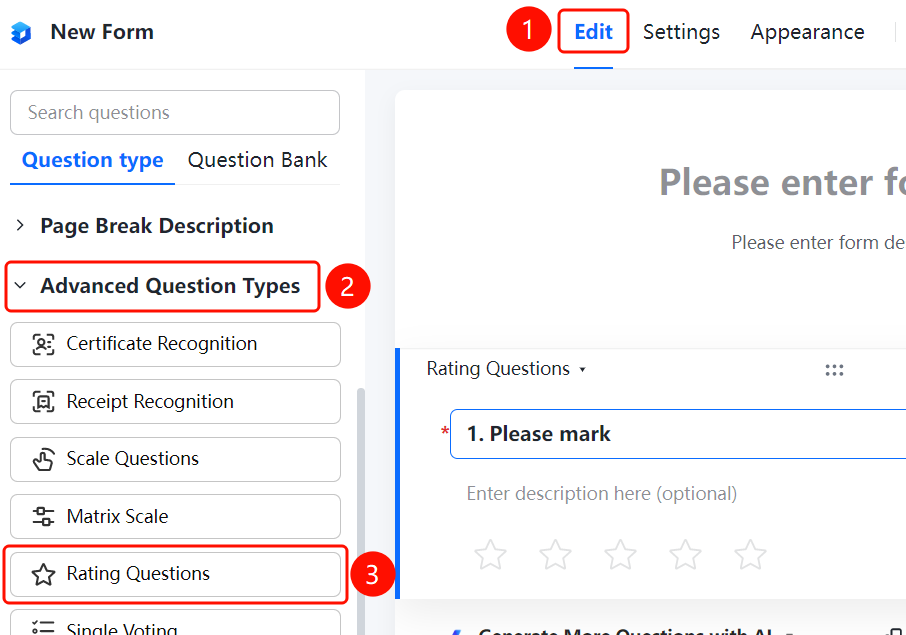The height and width of the screenshot is (635, 906).
Task: Select the Question type tab
Action: [x=92, y=160]
